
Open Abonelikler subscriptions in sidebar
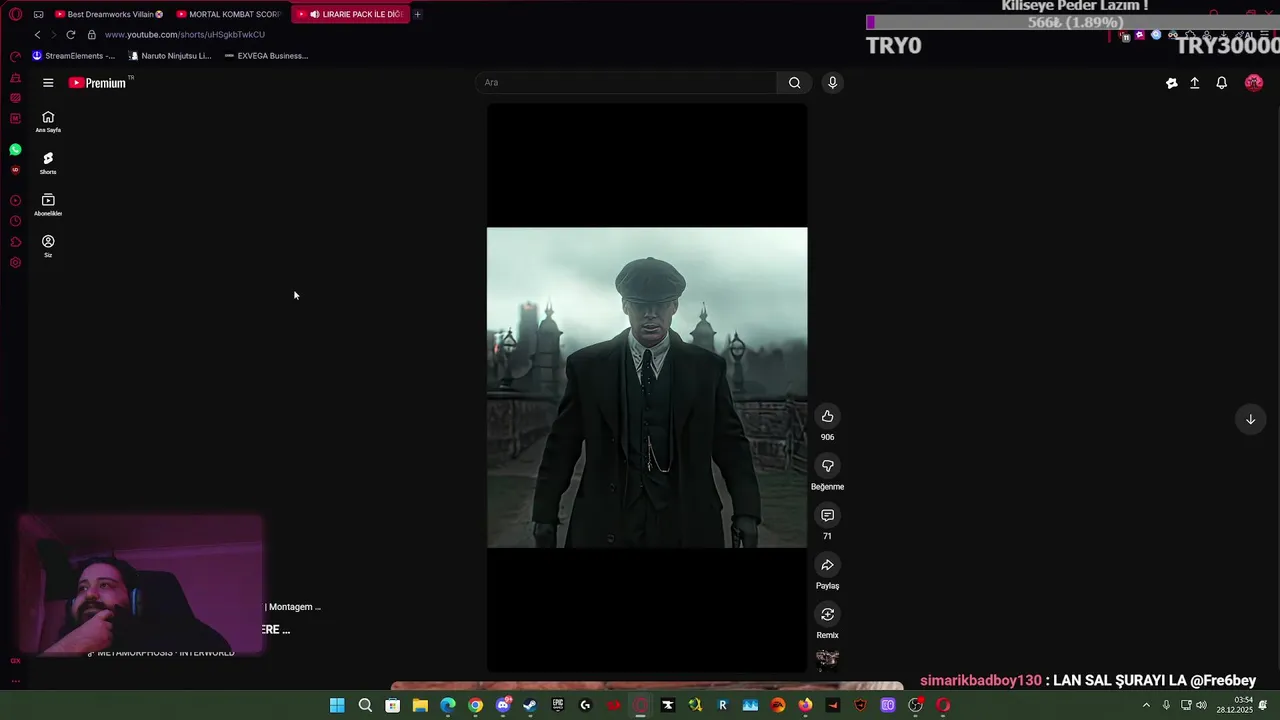click(48, 204)
